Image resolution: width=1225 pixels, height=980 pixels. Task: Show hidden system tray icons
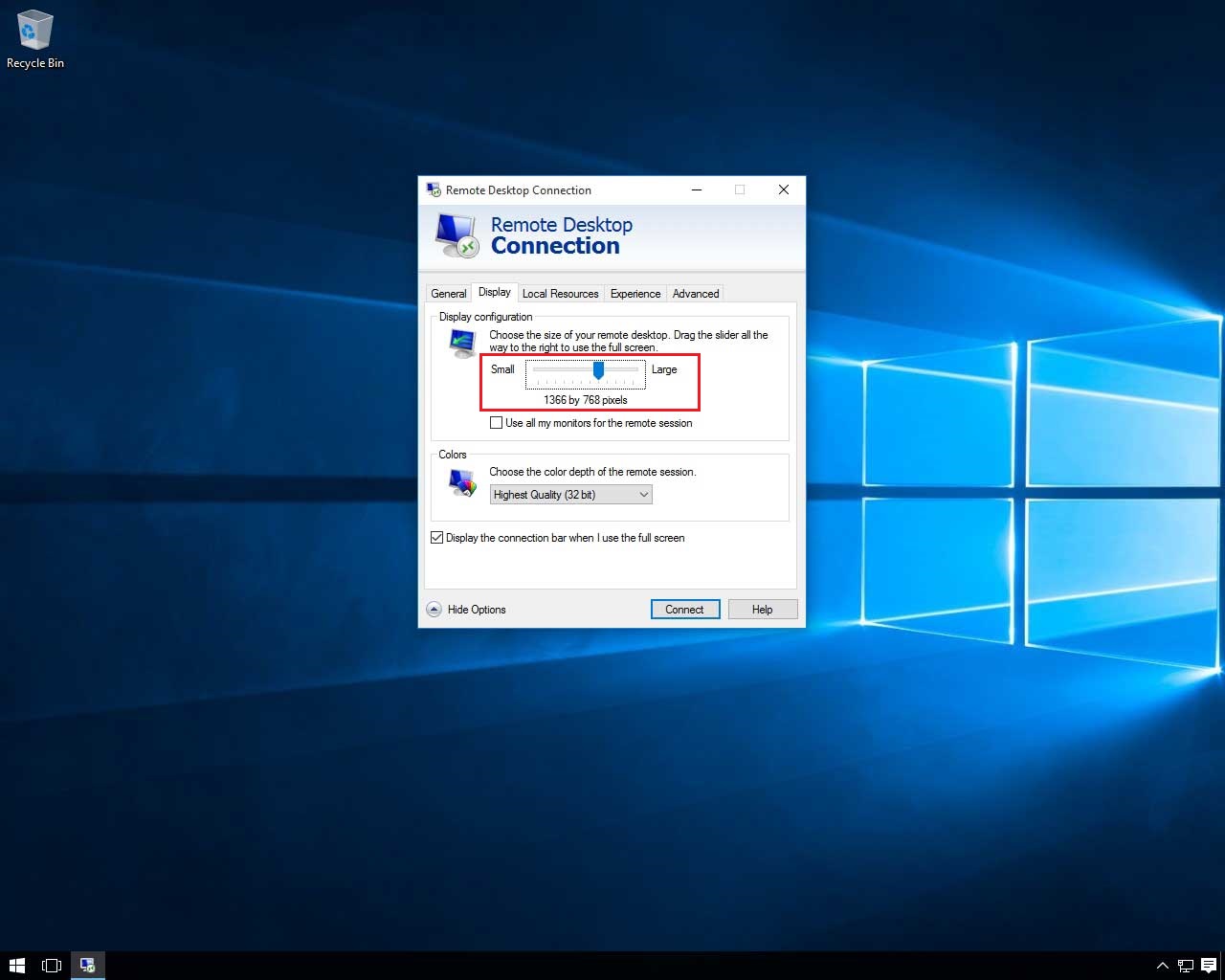[1162, 966]
